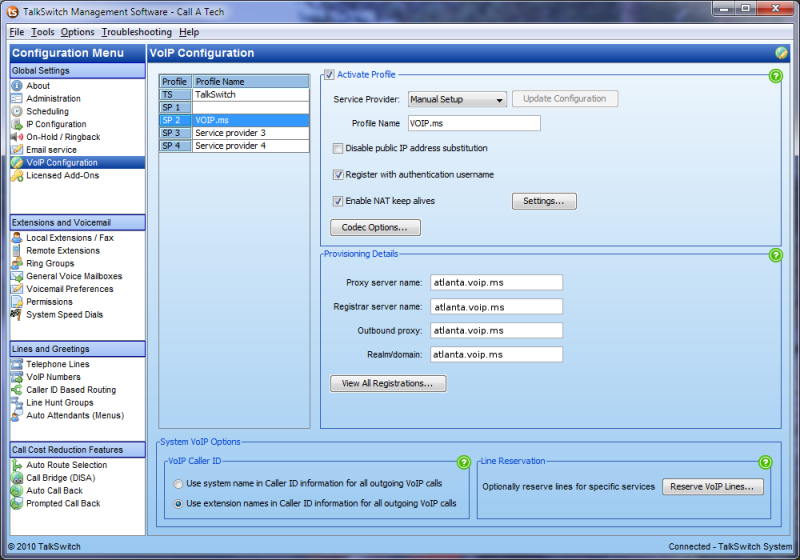Image resolution: width=800 pixels, height=560 pixels.
Task: Click the About info icon
Action: 17,86
